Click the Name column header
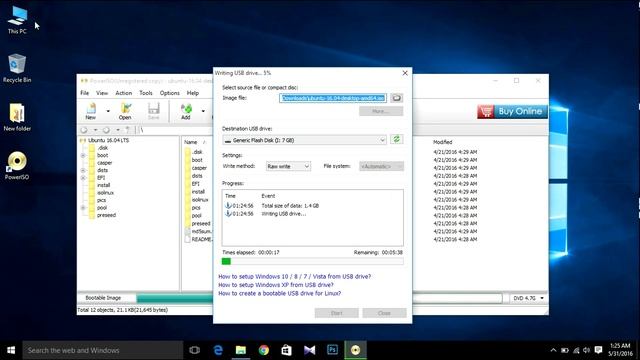 pyautogui.click(x=191, y=142)
